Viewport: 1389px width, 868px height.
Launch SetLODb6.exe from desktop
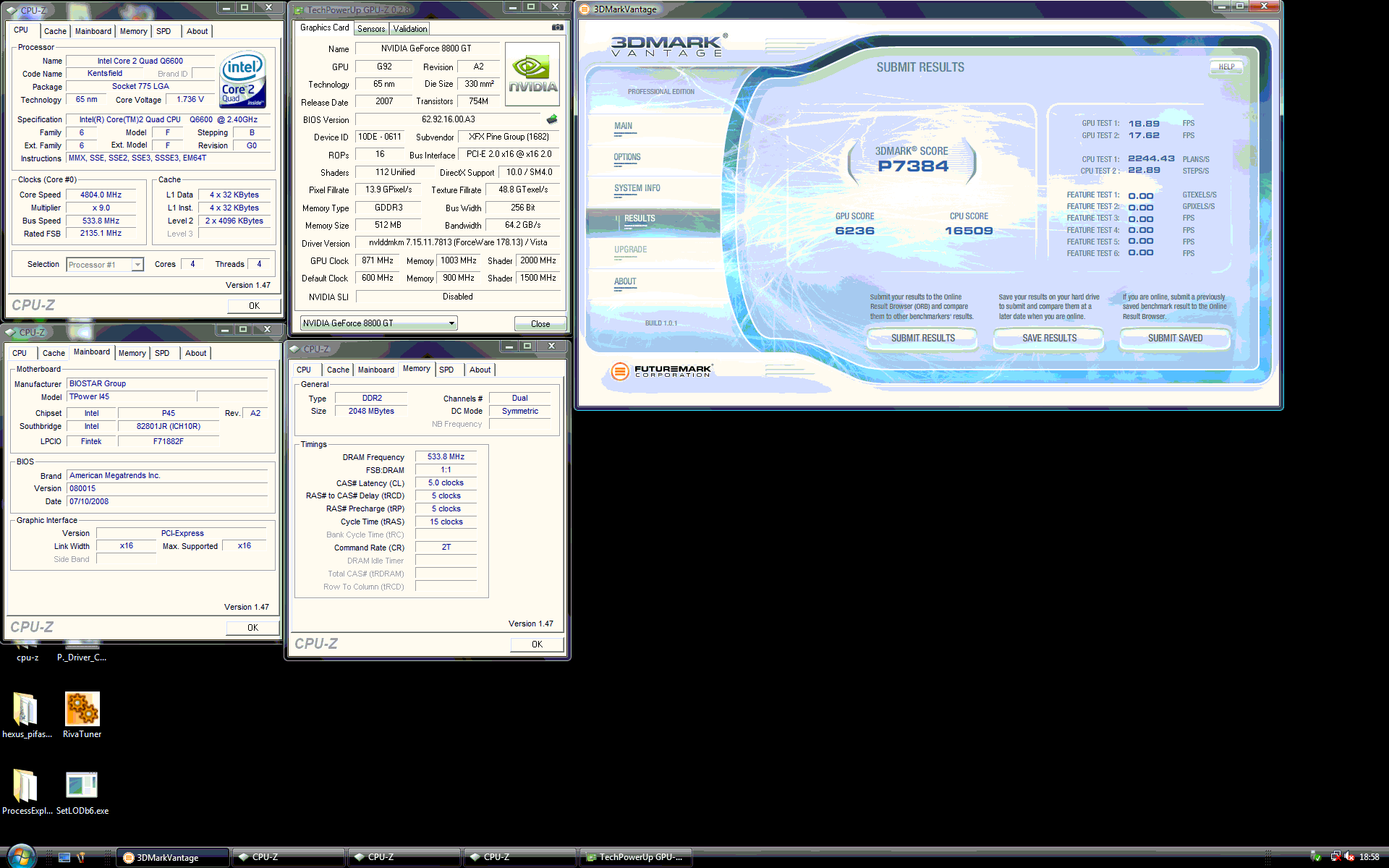click(82, 792)
